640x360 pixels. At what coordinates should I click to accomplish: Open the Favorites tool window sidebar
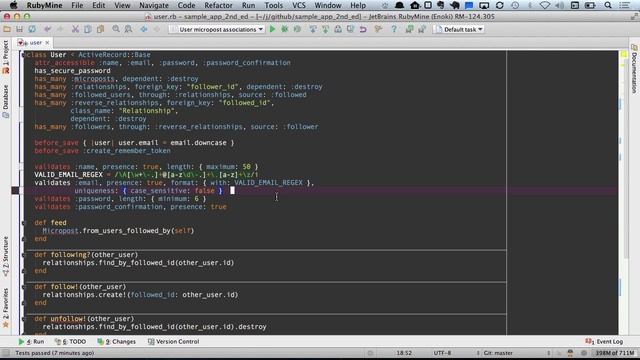pos(5,308)
